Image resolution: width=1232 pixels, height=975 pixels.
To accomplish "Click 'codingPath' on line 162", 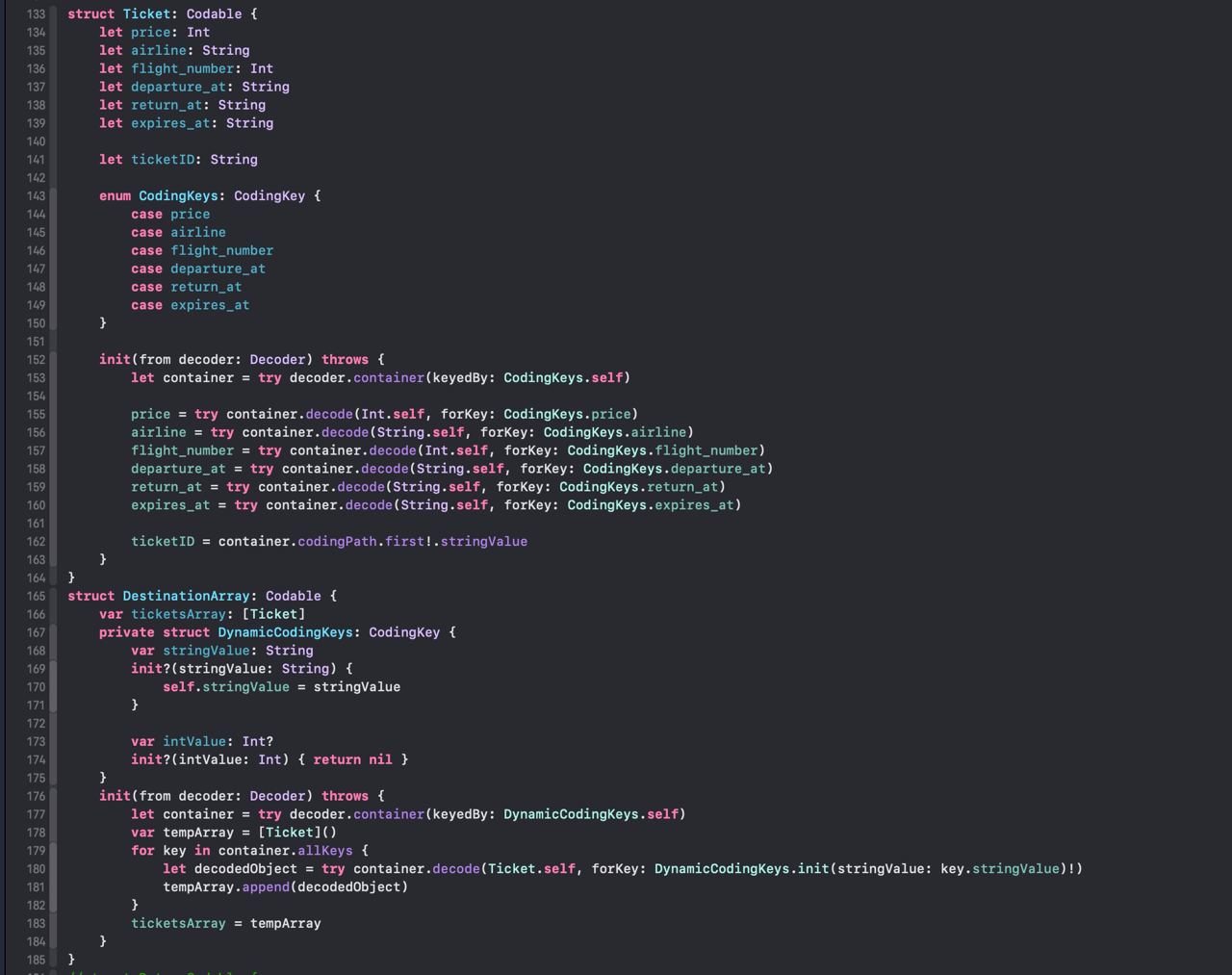I will click(x=337, y=542).
